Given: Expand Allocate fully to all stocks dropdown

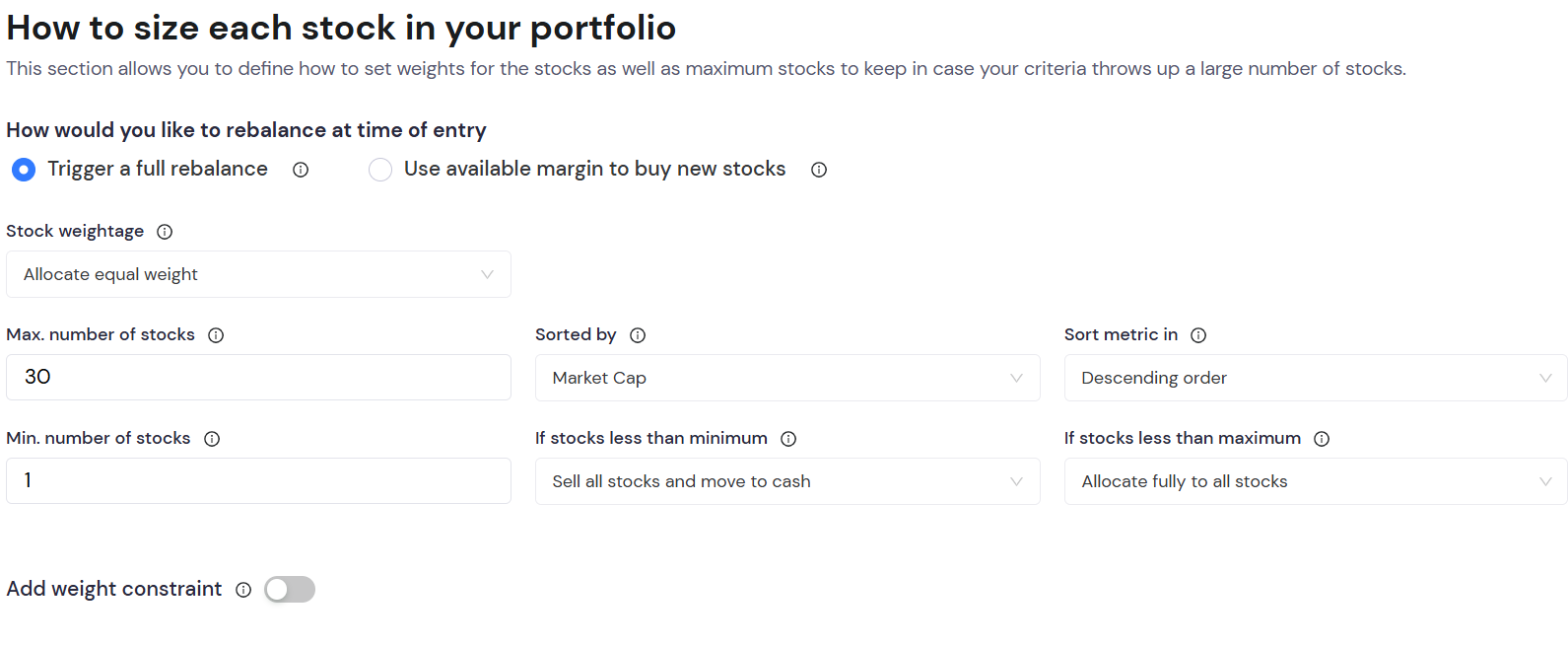Looking at the screenshot, I should tap(1315, 481).
